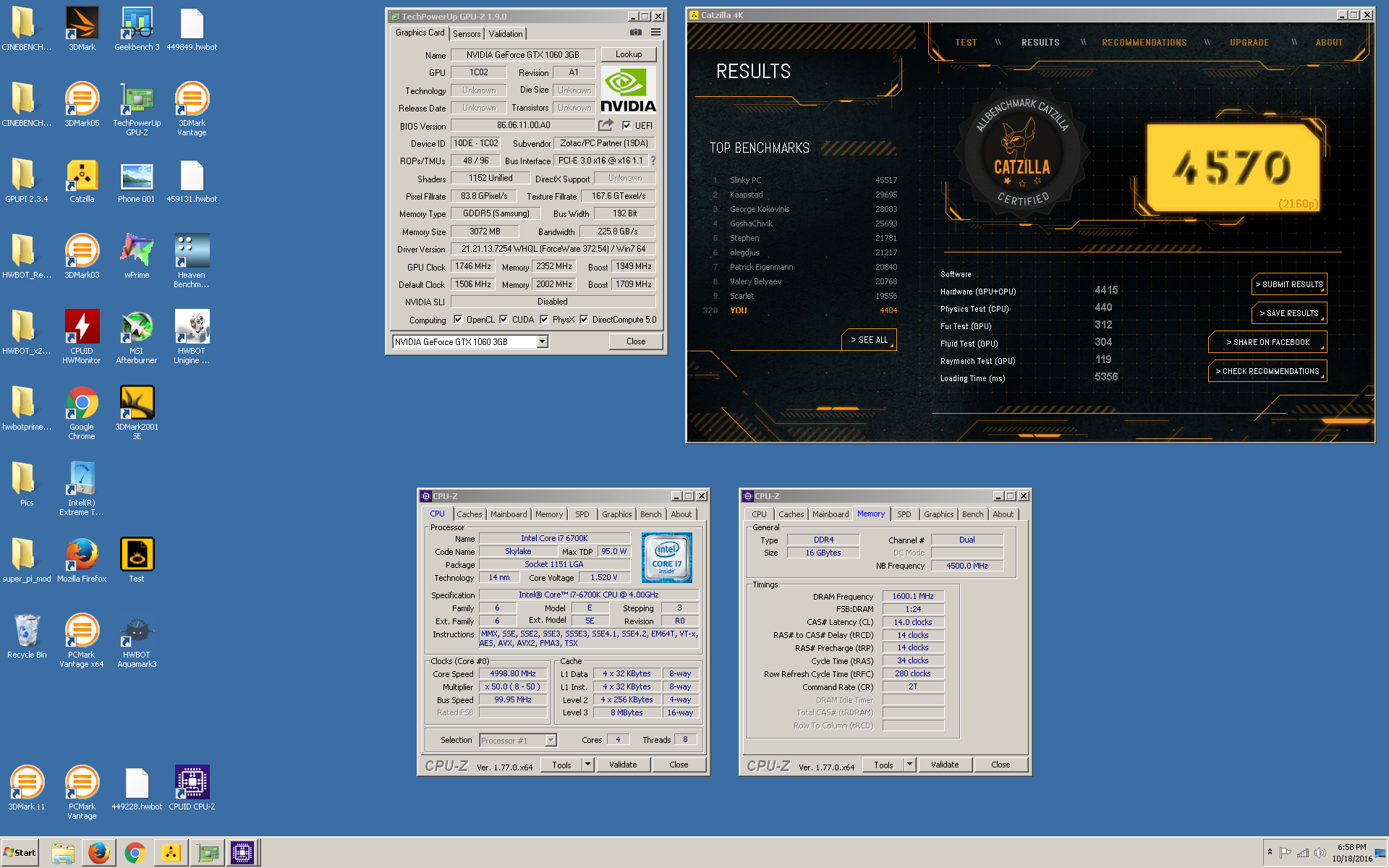Click the DRAM Frequency value 1600.1 MHz
Image resolution: width=1389 pixels, height=868 pixels.
pos(913,596)
